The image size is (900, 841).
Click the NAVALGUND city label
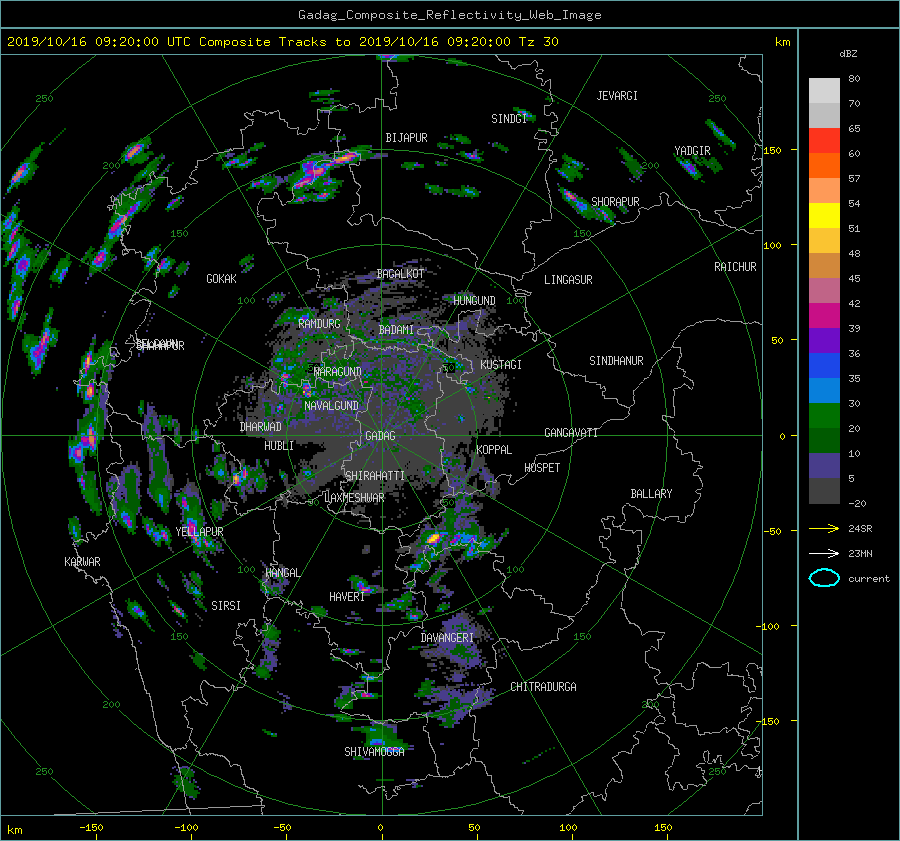(x=331, y=406)
